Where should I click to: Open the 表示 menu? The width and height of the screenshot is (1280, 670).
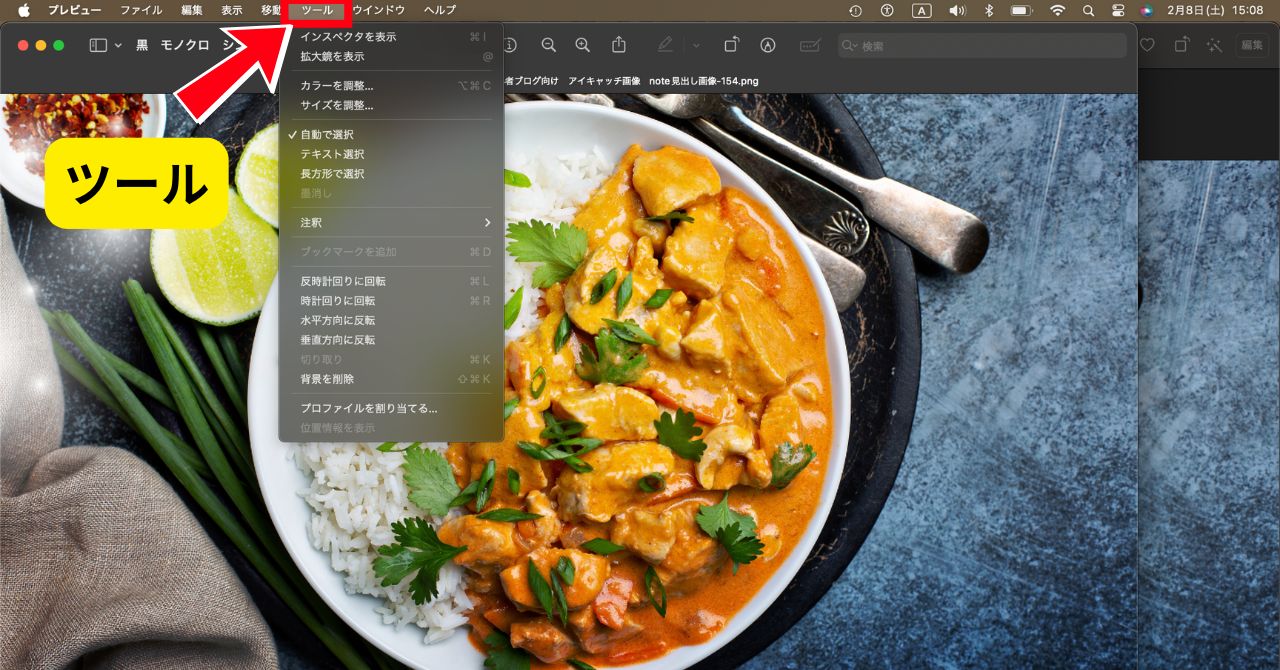[231, 10]
